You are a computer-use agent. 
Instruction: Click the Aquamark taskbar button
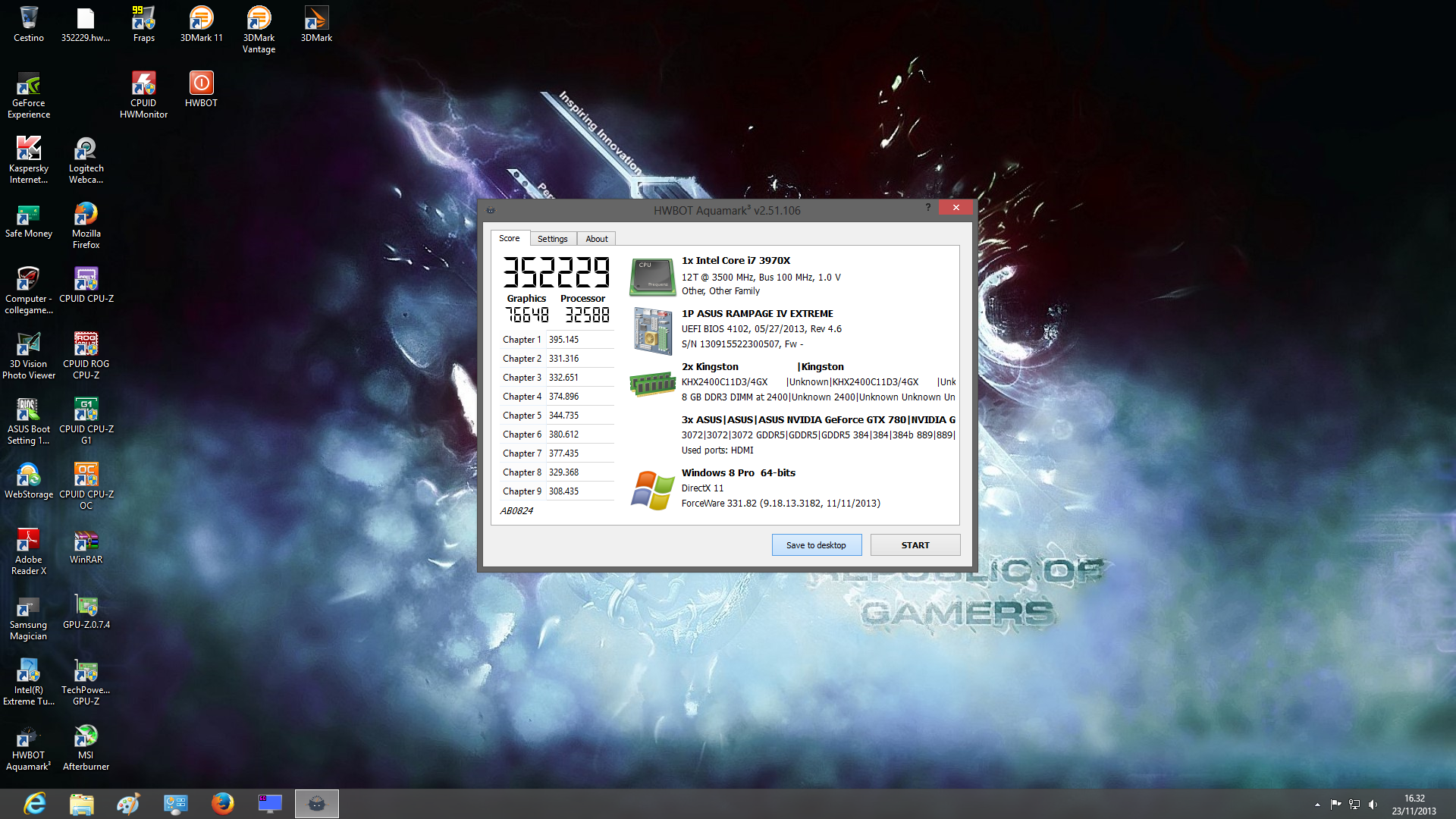click(317, 804)
